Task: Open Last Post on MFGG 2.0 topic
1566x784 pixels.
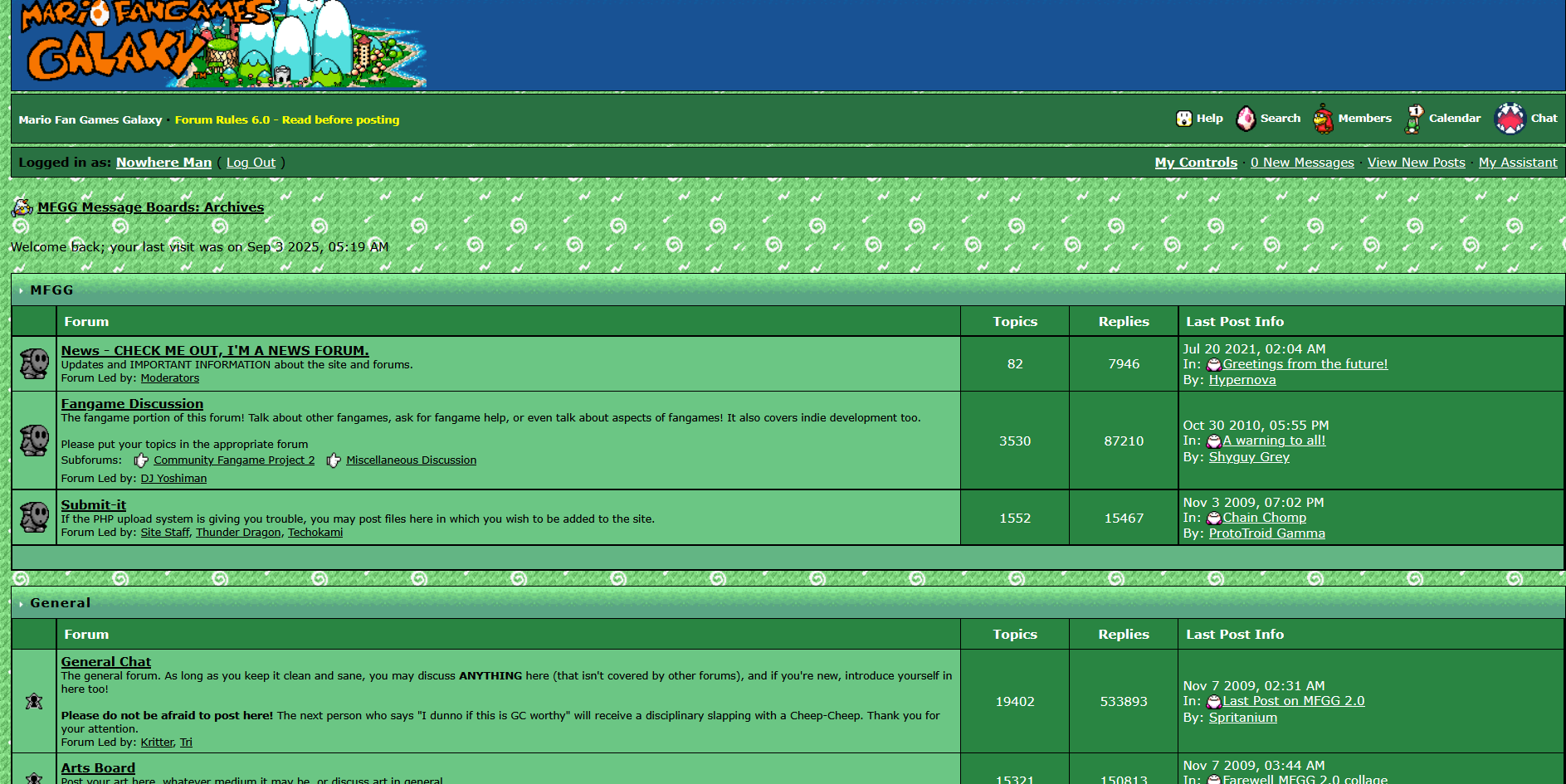Action: tap(1294, 701)
